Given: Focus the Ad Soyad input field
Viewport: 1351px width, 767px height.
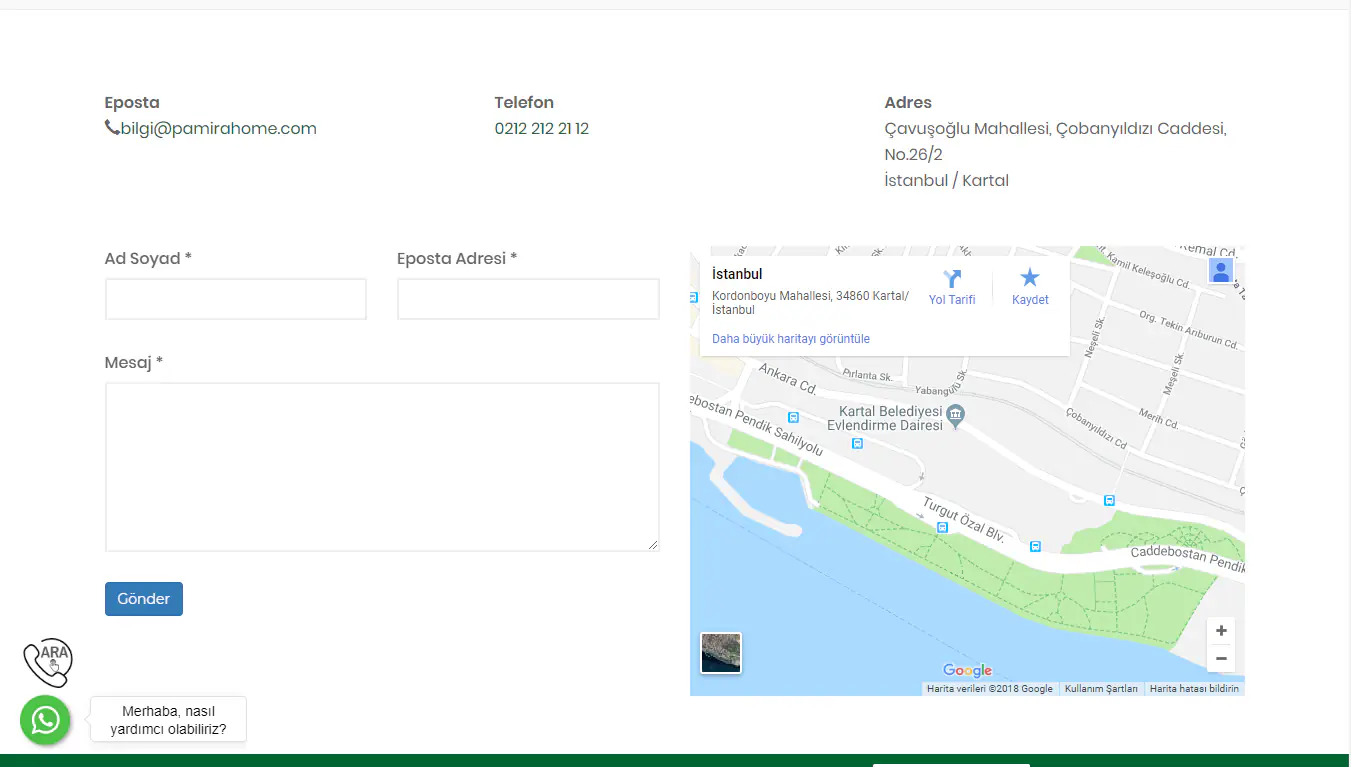Looking at the screenshot, I should coord(236,299).
